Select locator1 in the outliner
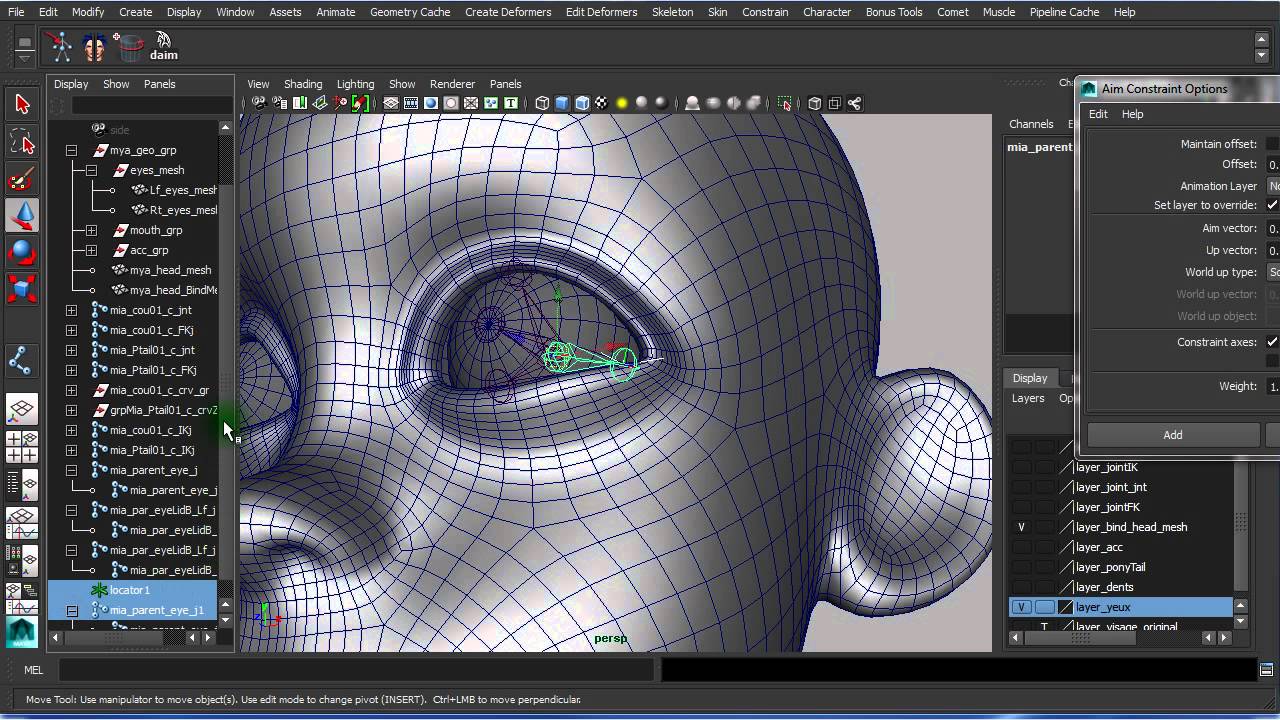The height and width of the screenshot is (720, 1280). tap(130, 590)
